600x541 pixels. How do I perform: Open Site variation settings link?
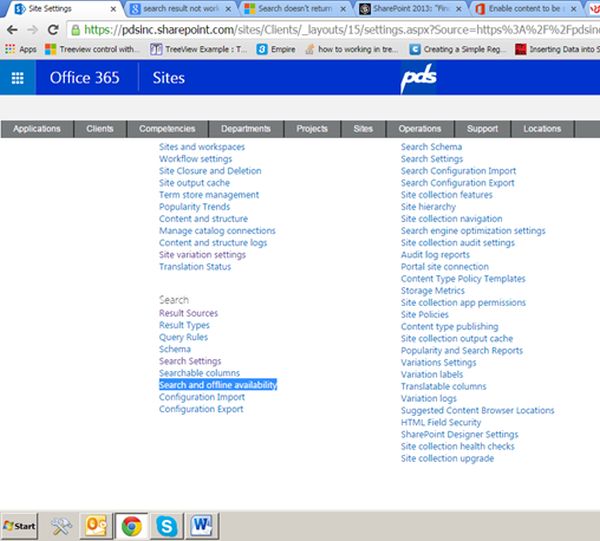(202, 255)
